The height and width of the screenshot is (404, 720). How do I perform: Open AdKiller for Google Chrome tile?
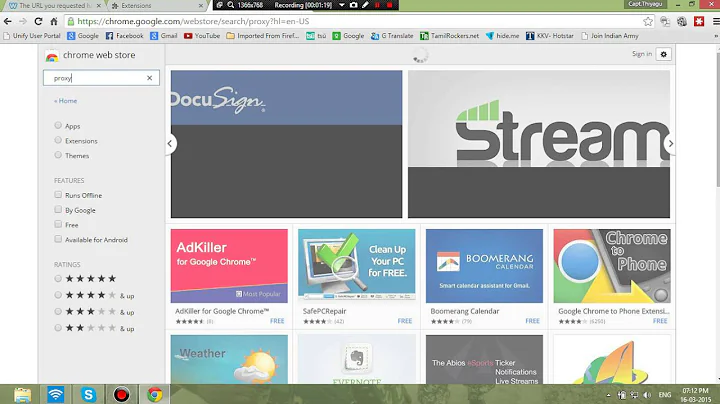(x=229, y=278)
